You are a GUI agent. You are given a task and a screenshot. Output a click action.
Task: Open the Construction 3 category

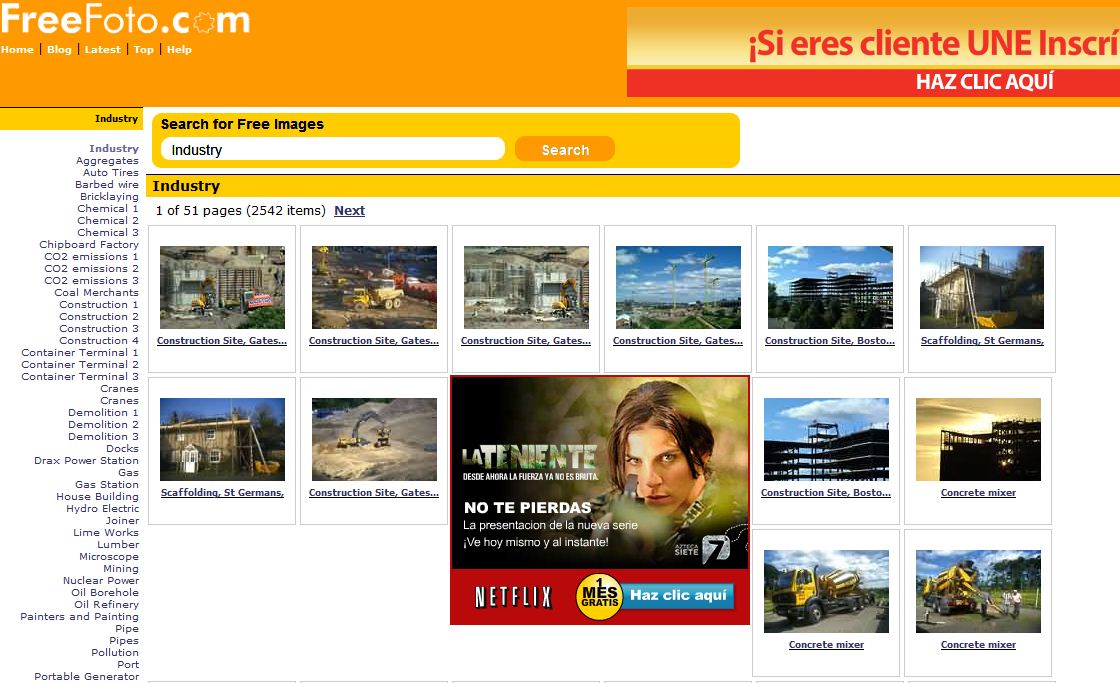coord(99,329)
